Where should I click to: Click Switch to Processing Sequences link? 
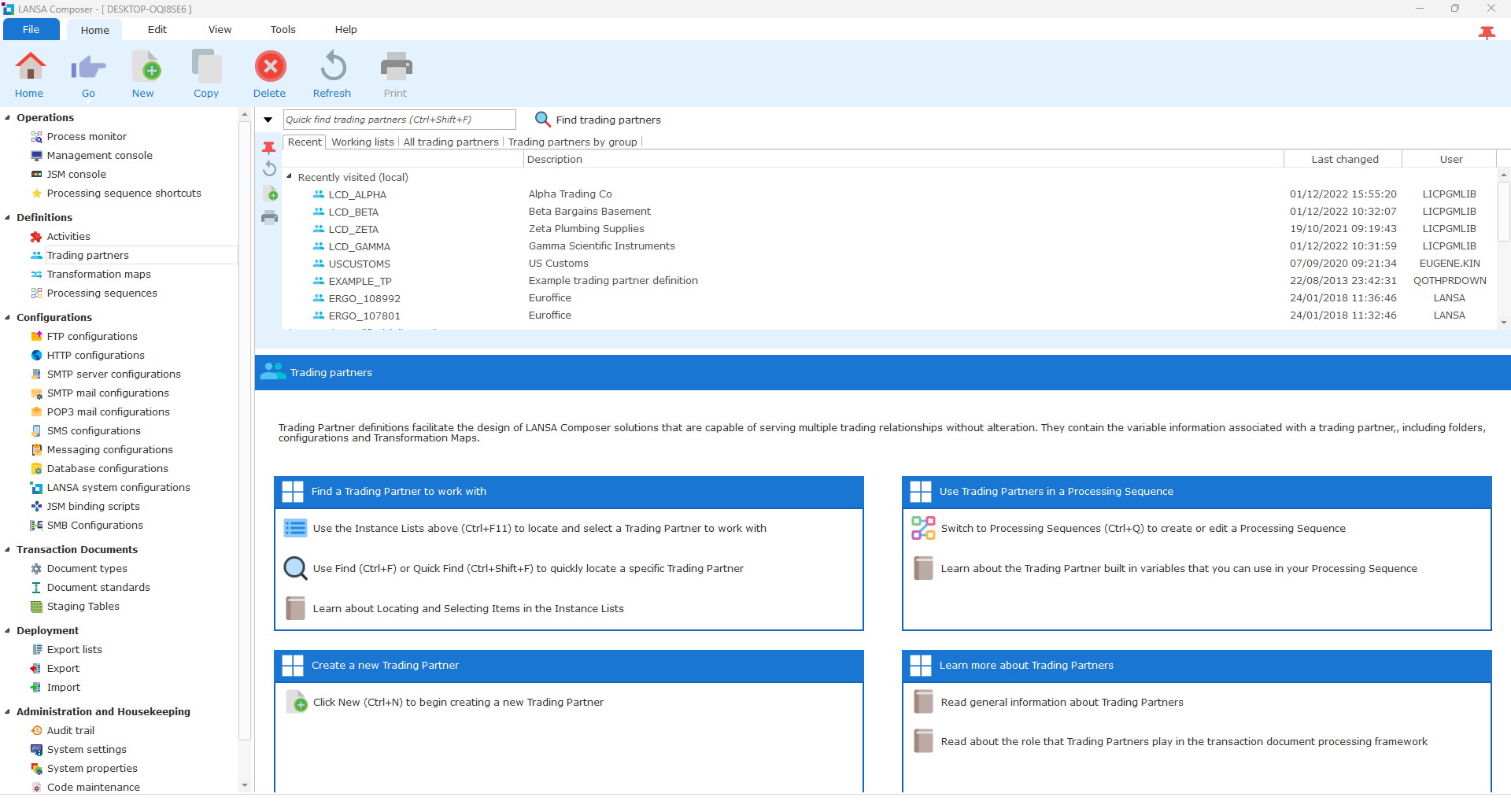pyautogui.click(x=1143, y=529)
